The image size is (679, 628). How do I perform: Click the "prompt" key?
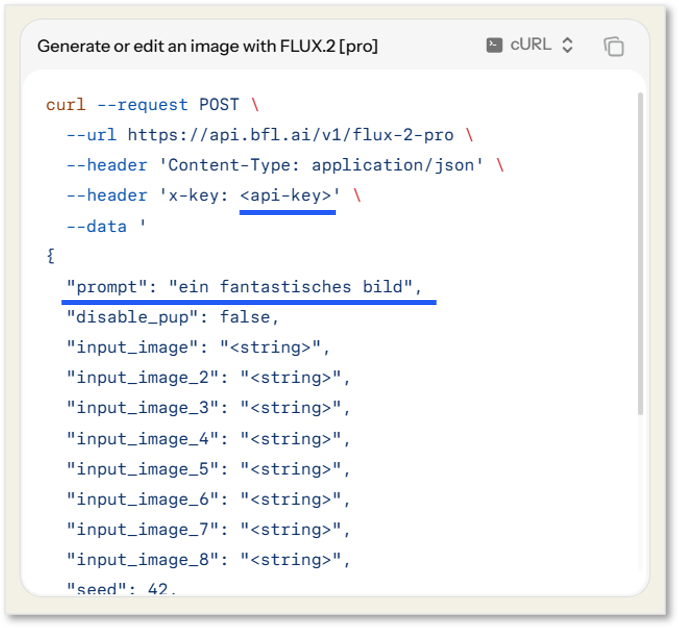(107, 287)
